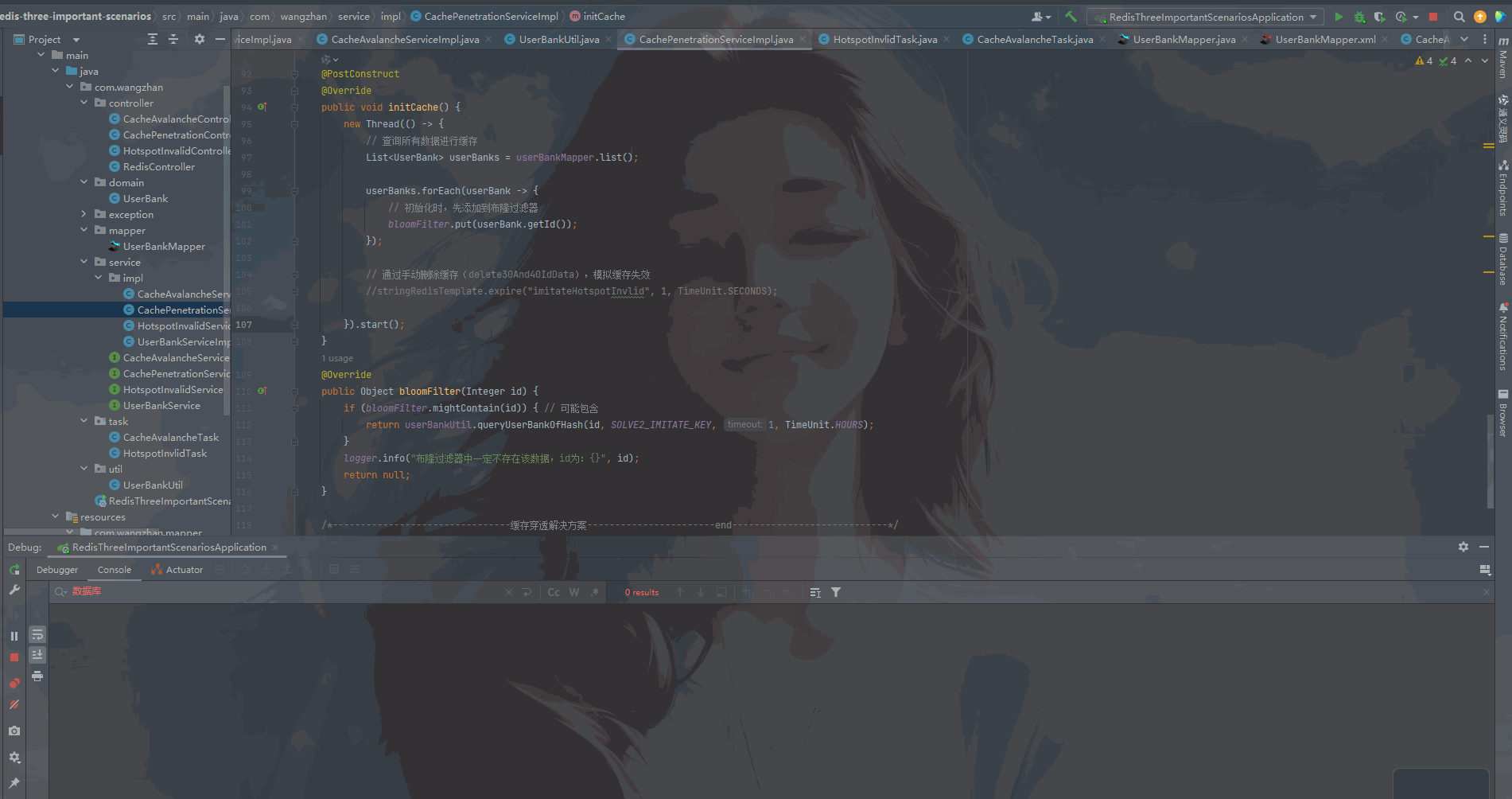Image resolution: width=1512 pixels, height=799 pixels.
Task: Click the Build Project hammer icon
Action: click(x=1071, y=17)
